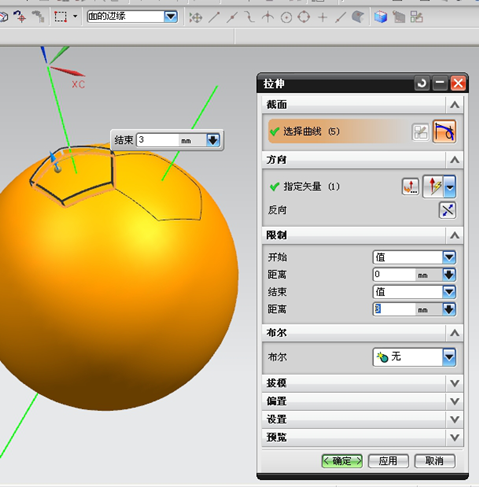This screenshot has width=479, height=487.
Task: Select the circle center snap point icon
Action: (286, 17)
